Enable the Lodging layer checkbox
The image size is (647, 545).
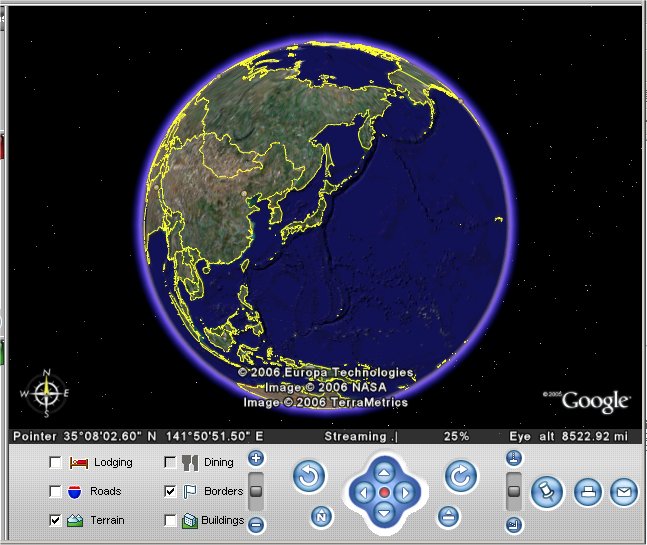click(55, 463)
